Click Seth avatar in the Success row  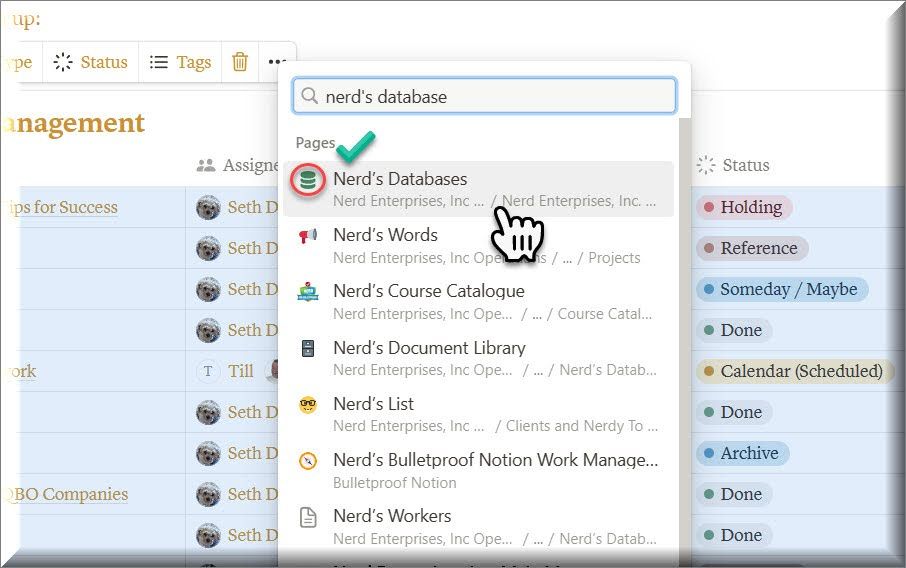[208, 207]
